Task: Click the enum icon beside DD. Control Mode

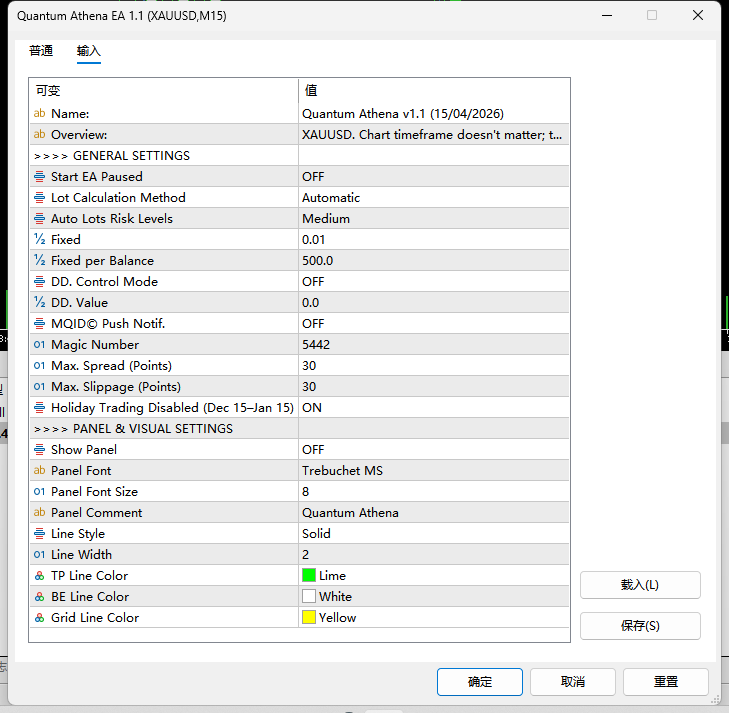Action: pyautogui.click(x=40, y=282)
